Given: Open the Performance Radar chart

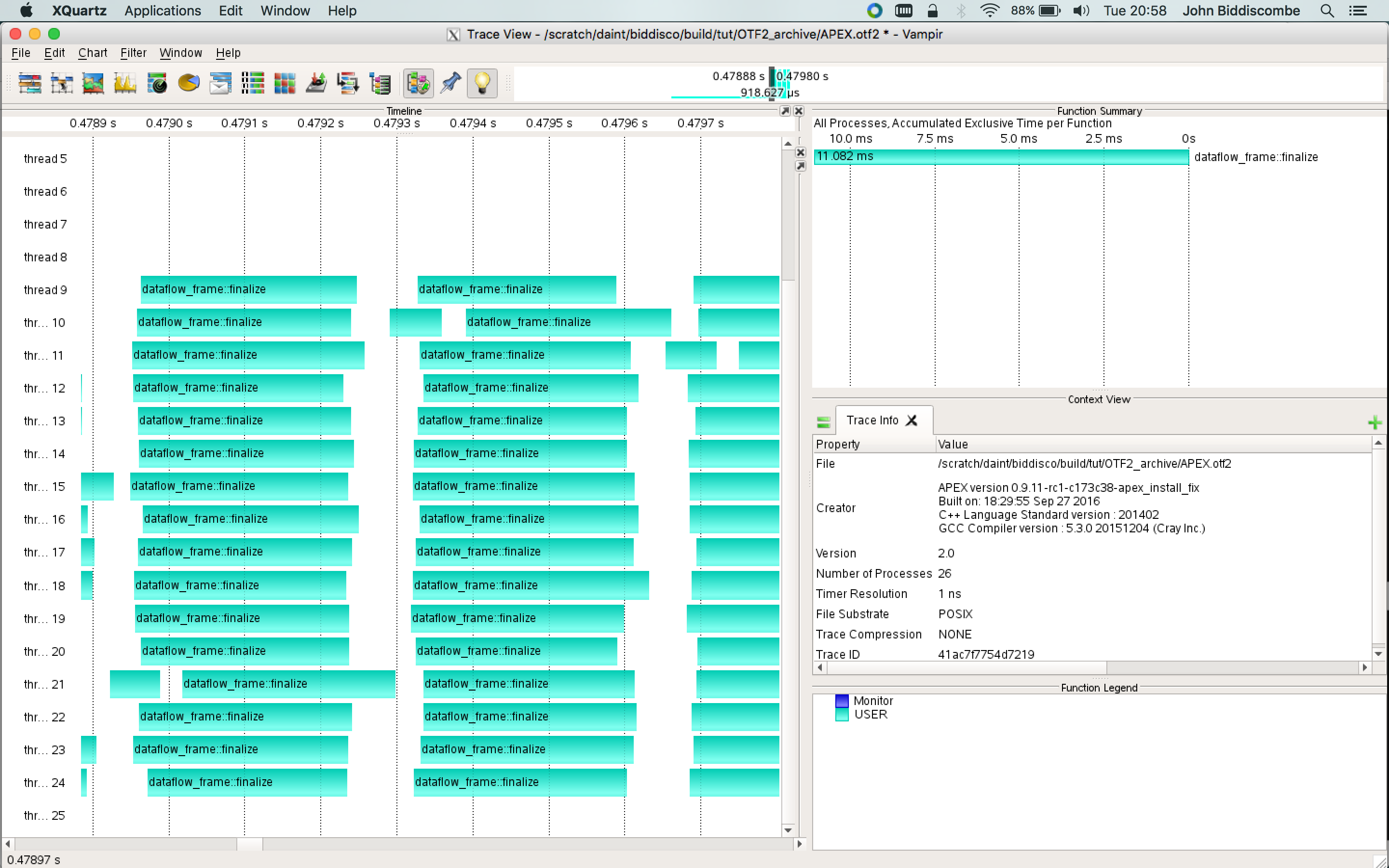Looking at the screenshot, I should coord(157,83).
